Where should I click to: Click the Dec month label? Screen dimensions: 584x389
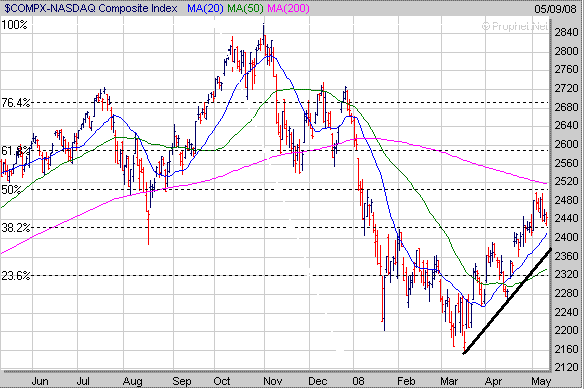pos(318,382)
